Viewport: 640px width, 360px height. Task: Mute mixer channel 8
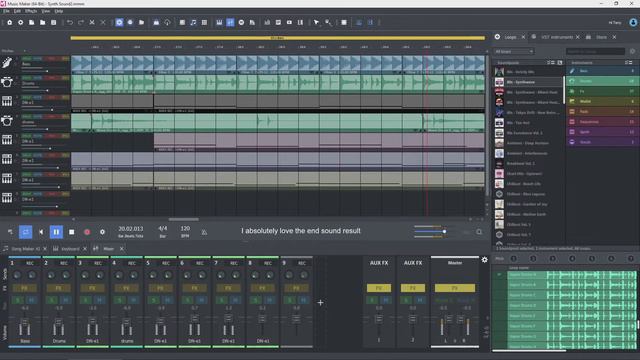pos(269,300)
